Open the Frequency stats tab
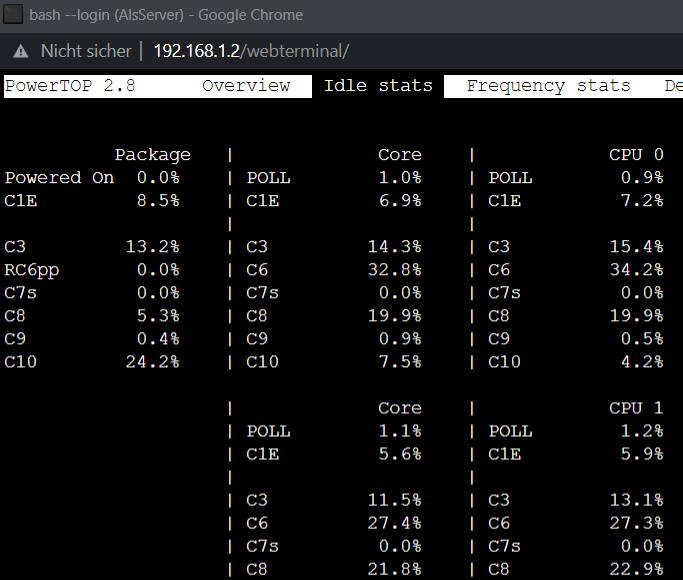The image size is (683, 580). point(548,86)
